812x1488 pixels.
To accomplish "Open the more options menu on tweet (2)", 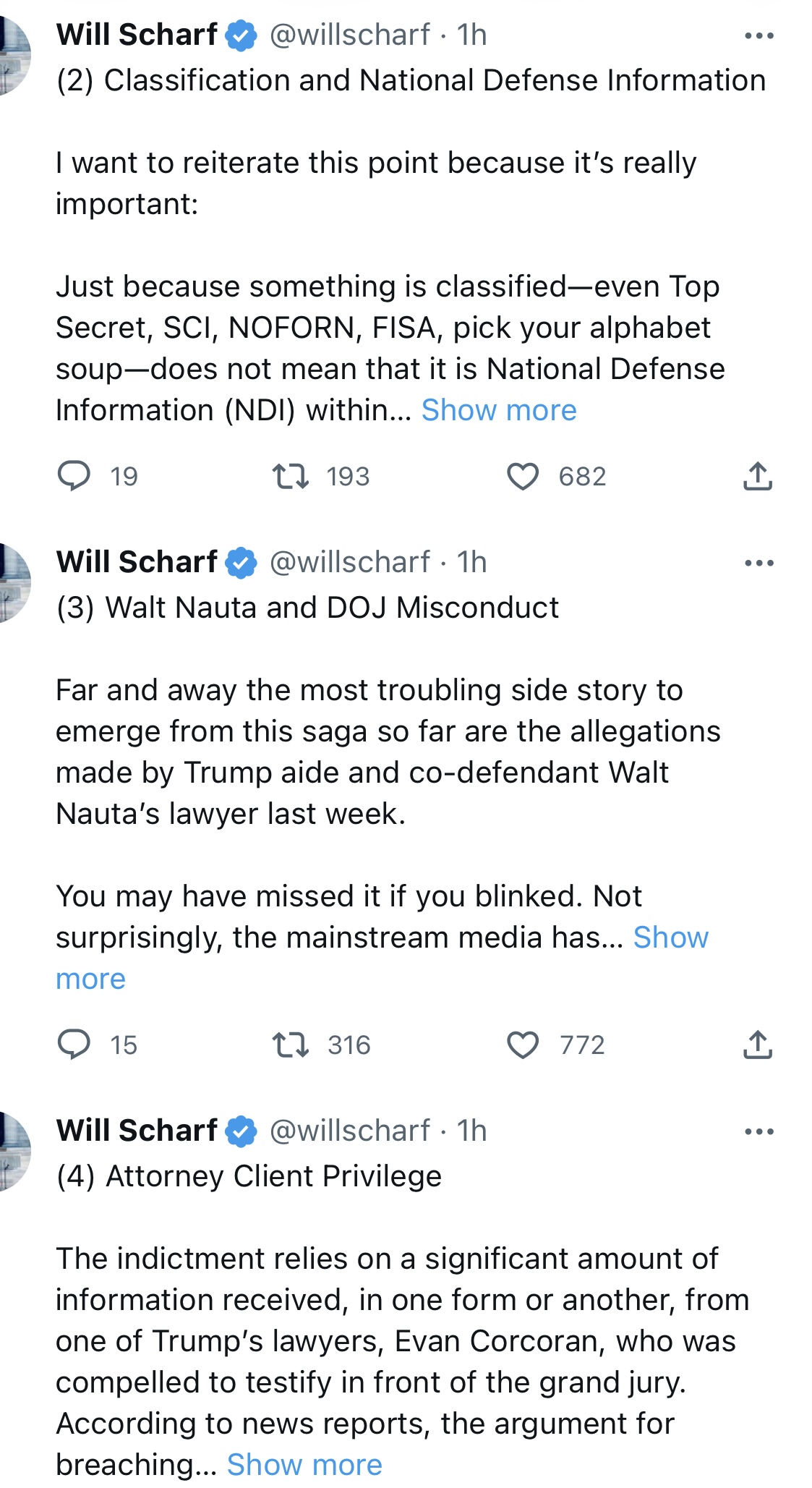I will coord(759,35).
